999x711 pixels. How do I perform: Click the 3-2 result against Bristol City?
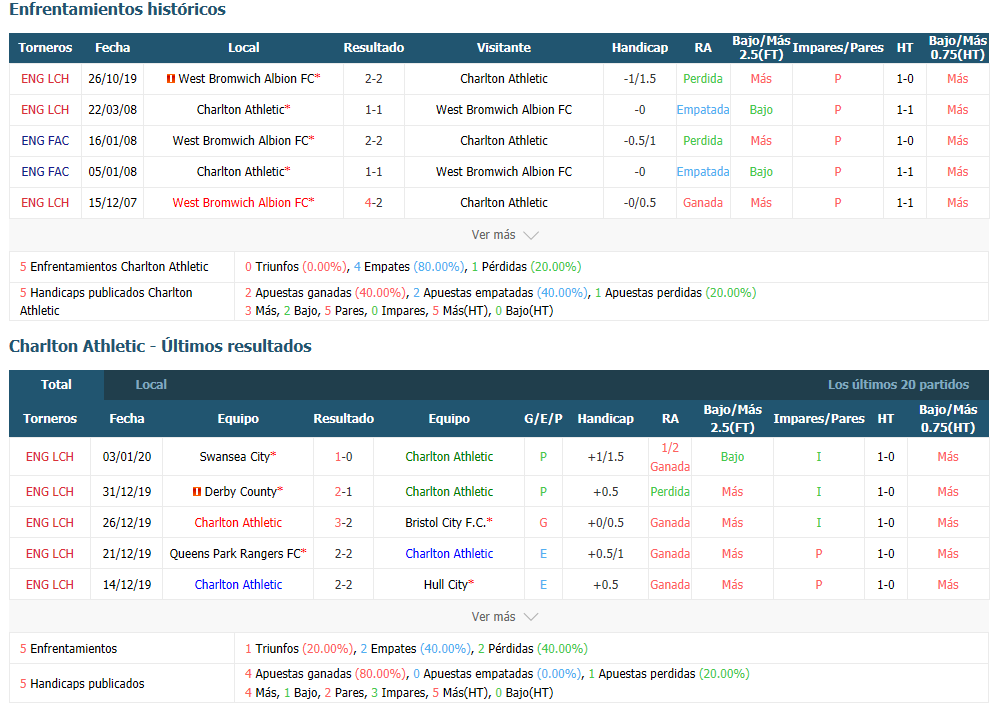pyautogui.click(x=343, y=523)
